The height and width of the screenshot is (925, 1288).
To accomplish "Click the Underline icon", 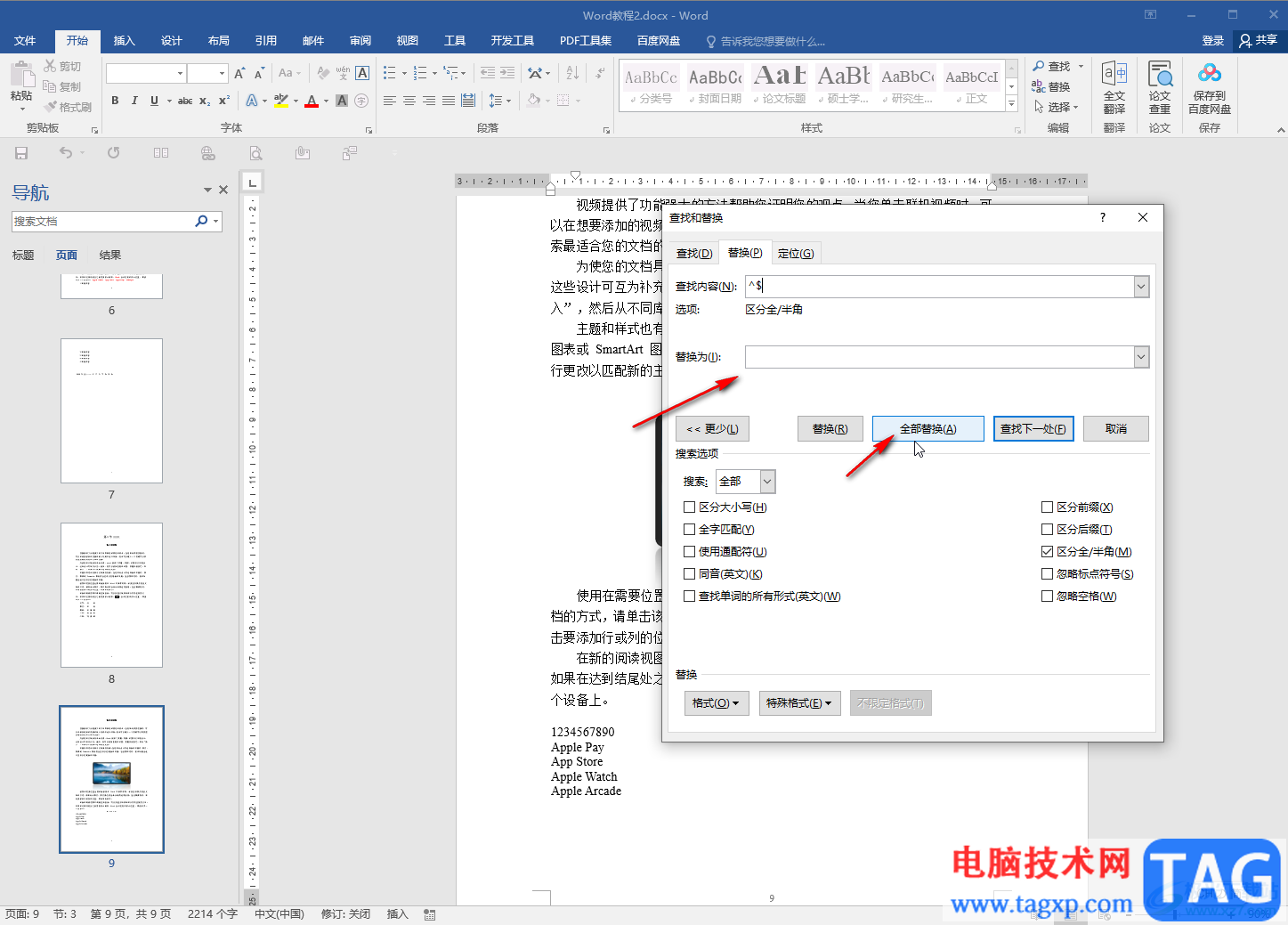I will 154,101.
